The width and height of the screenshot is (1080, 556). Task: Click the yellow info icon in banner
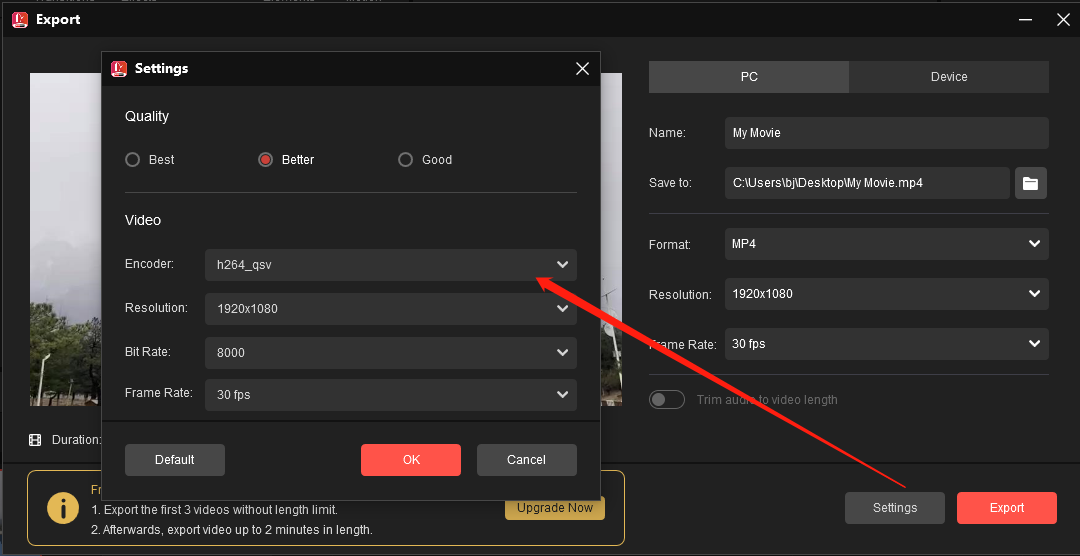[x=62, y=508]
